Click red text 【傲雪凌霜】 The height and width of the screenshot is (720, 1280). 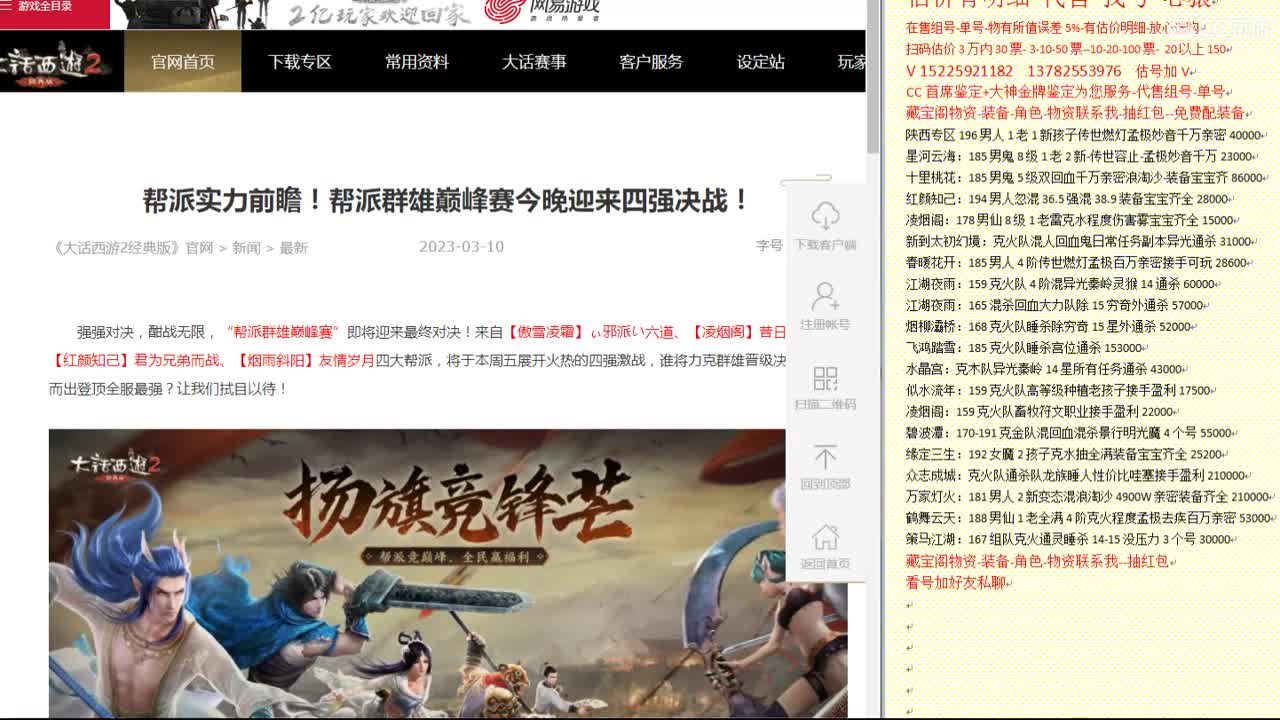[544, 332]
